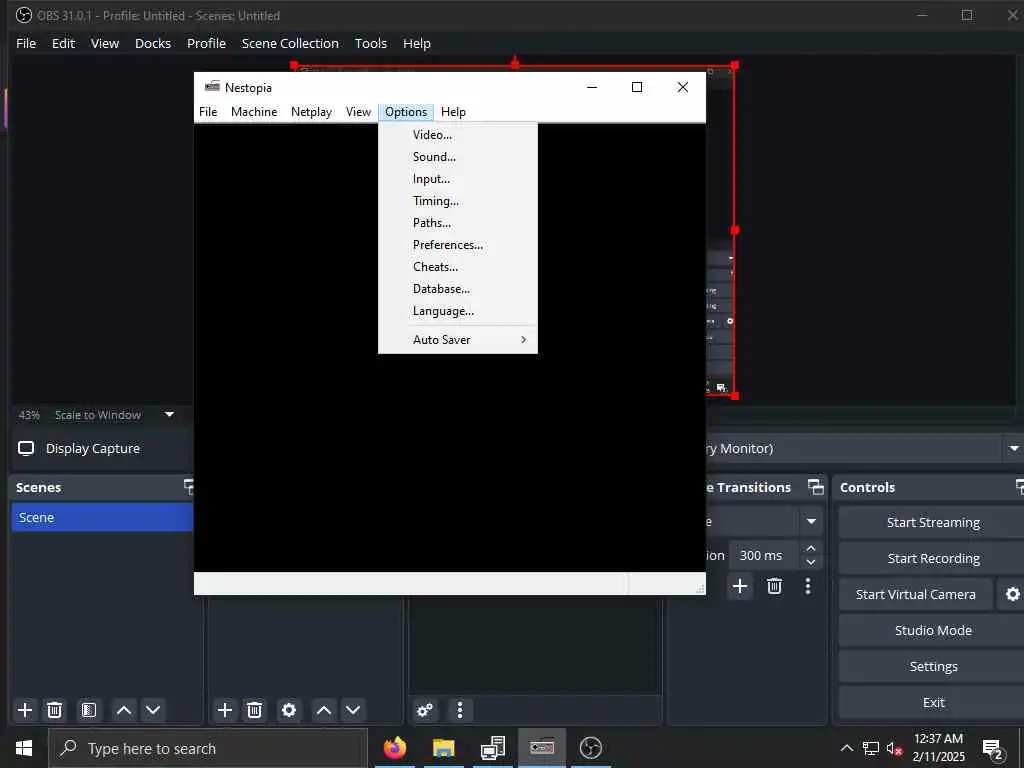The width and height of the screenshot is (1024, 768).
Task: Click Start Recording in OBS
Action: coord(932,558)
